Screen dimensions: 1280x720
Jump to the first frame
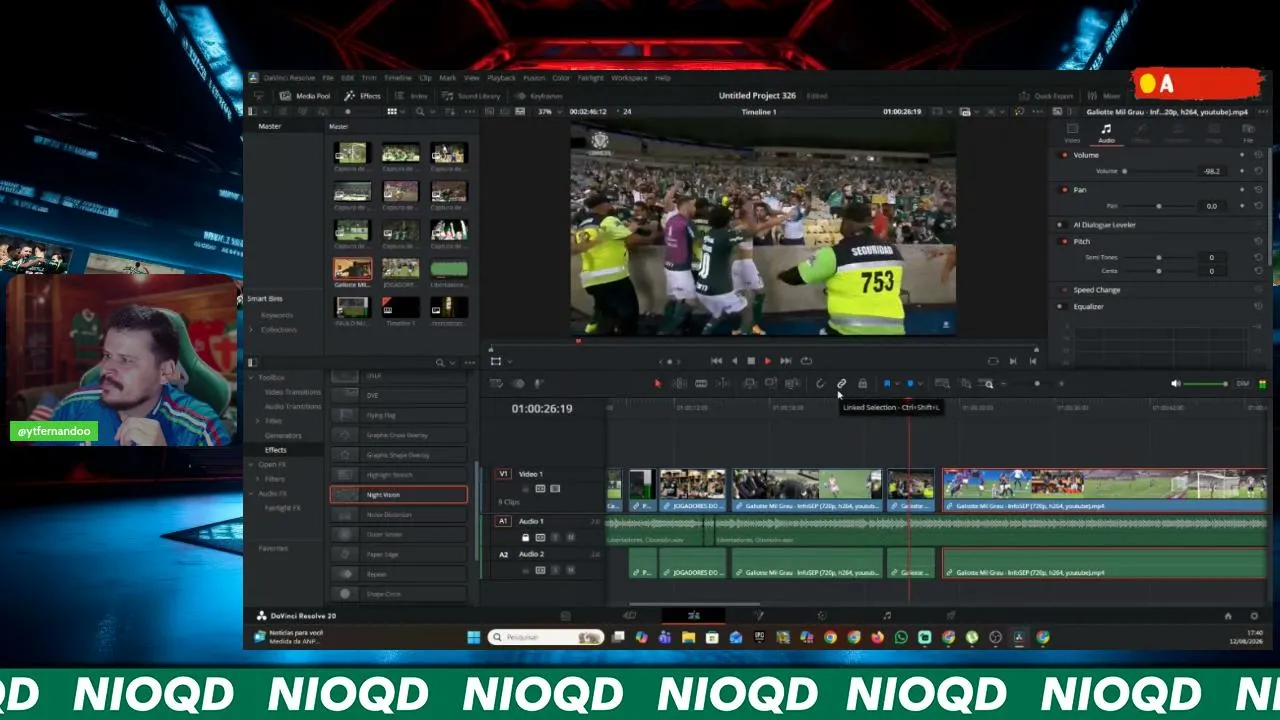[716, 361]
